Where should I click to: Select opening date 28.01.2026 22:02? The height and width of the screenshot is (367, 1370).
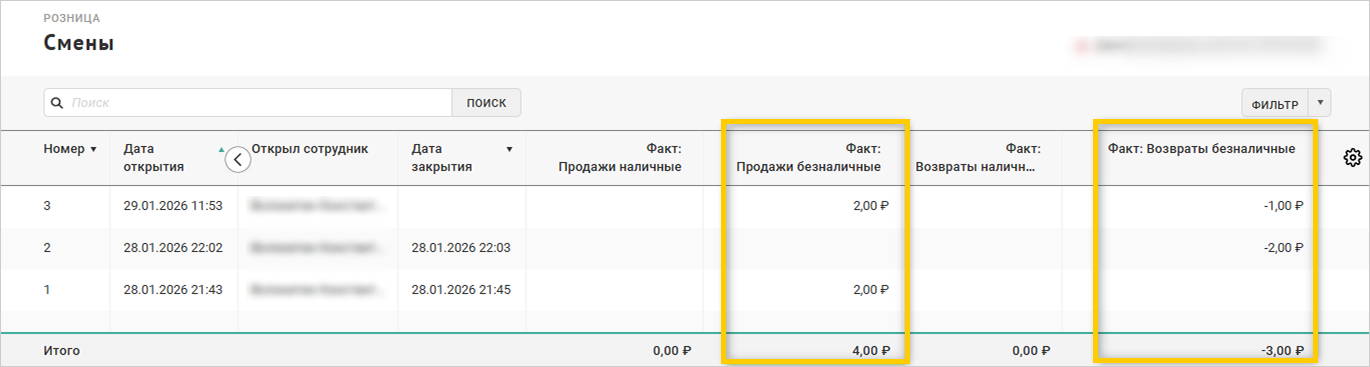click(173, 248)
